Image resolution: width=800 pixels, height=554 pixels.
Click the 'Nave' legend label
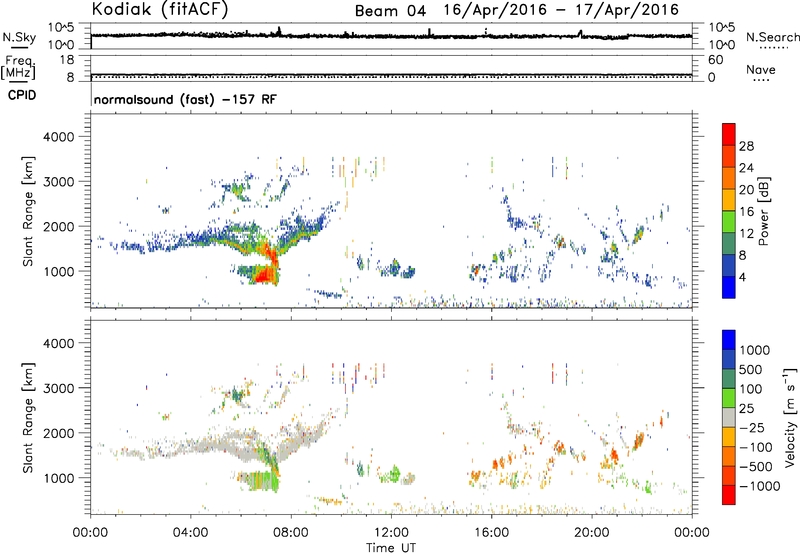click(x=761, y=69)
